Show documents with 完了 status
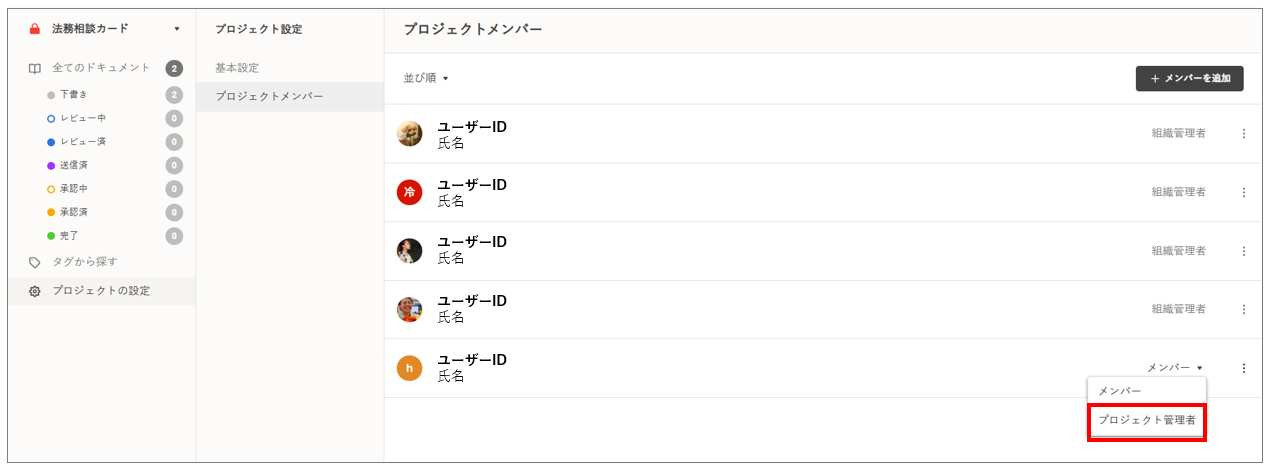 tap(70, 236)
